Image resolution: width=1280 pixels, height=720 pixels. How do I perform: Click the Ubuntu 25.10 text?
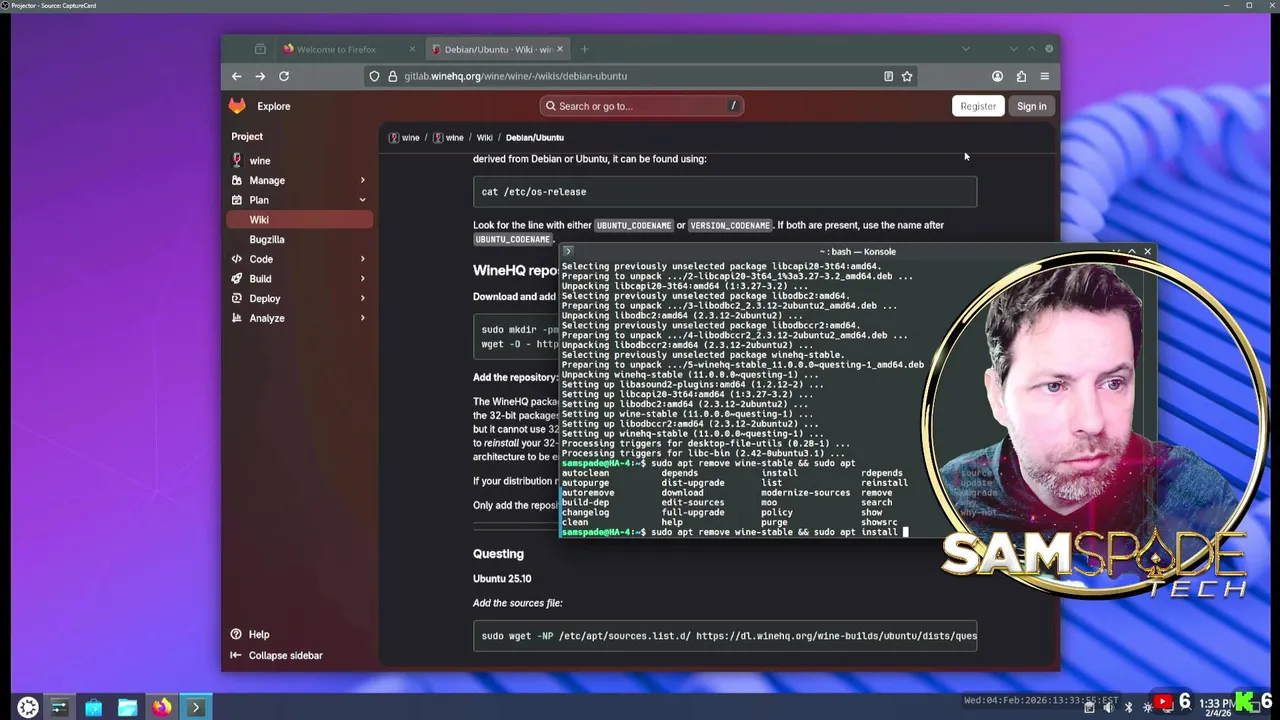502,578
